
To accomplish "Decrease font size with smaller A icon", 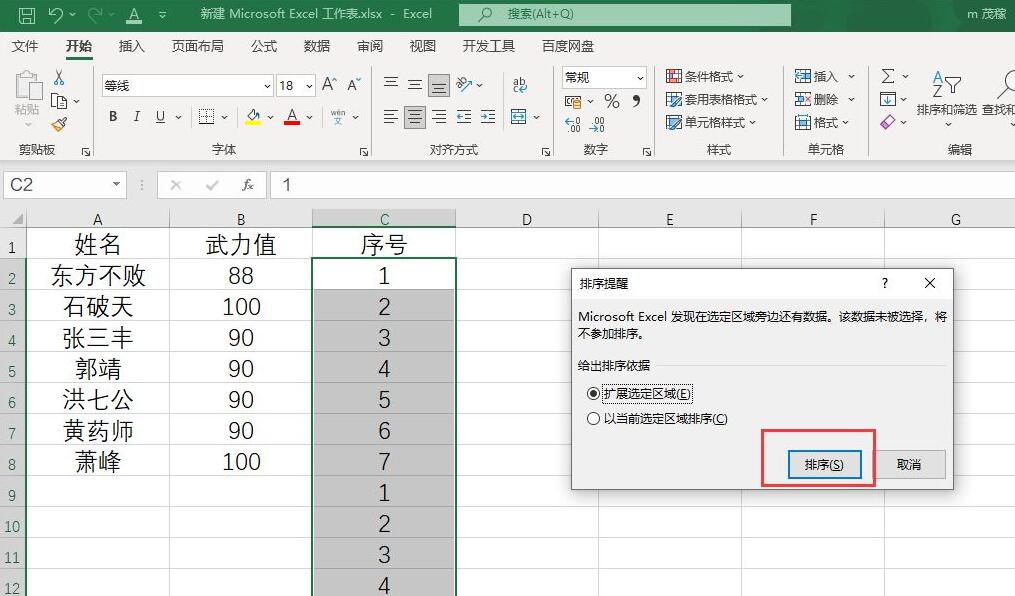I will [353, 85].
